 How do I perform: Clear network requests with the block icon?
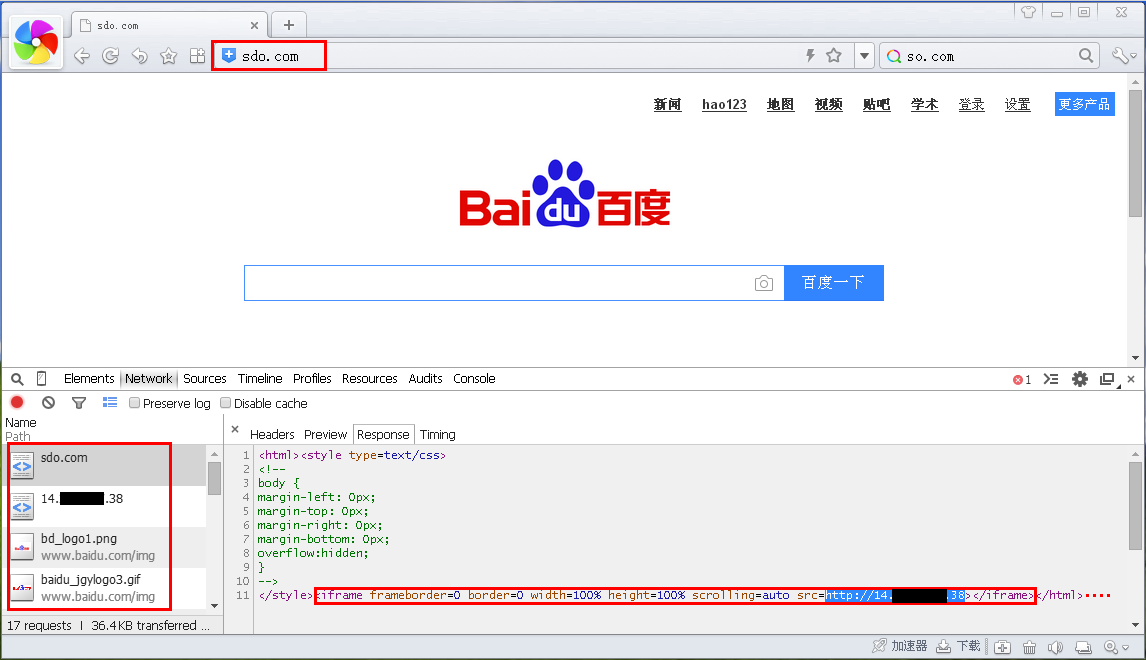tap(48, 402)
